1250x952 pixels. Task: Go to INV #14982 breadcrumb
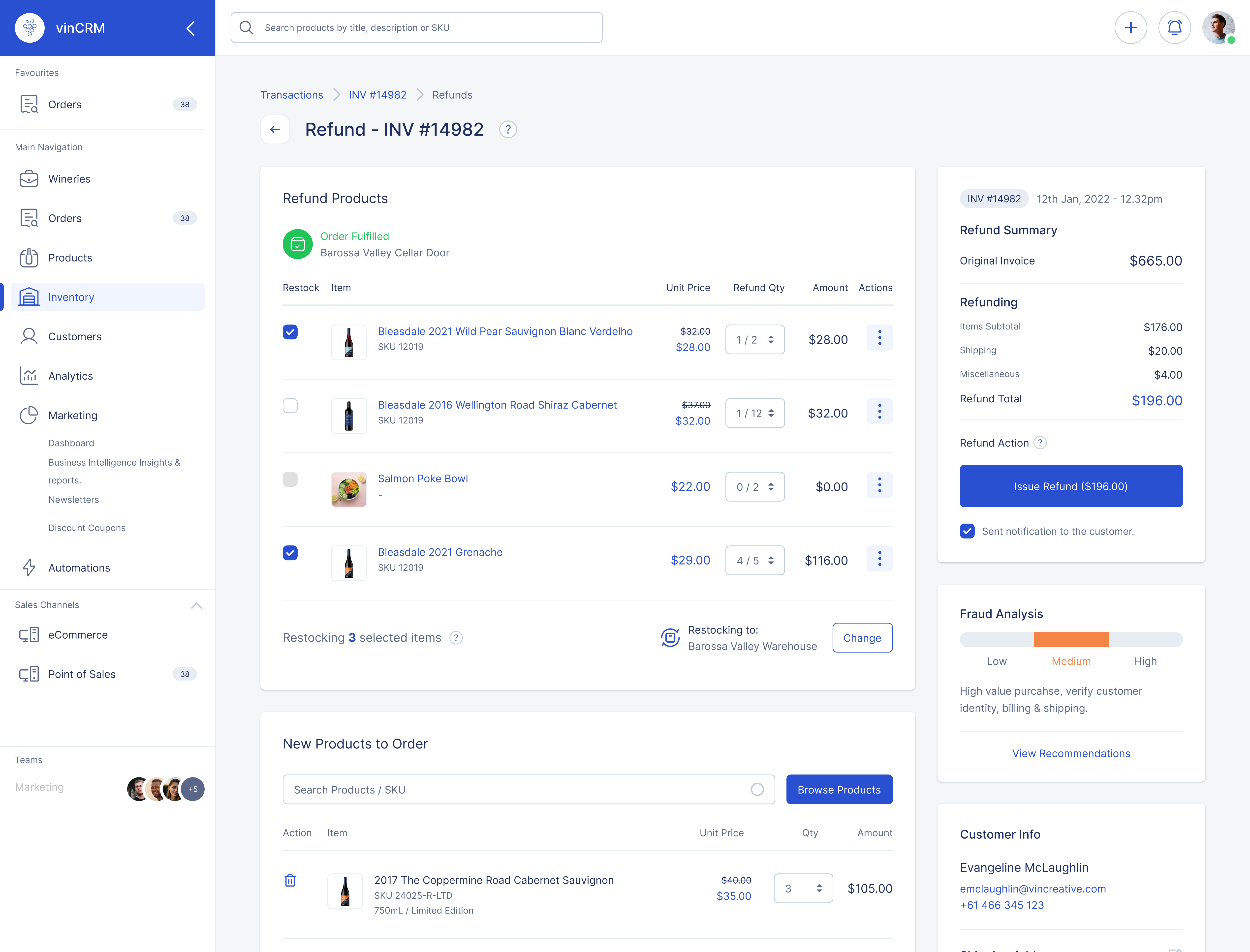click(x=377, y=95)
